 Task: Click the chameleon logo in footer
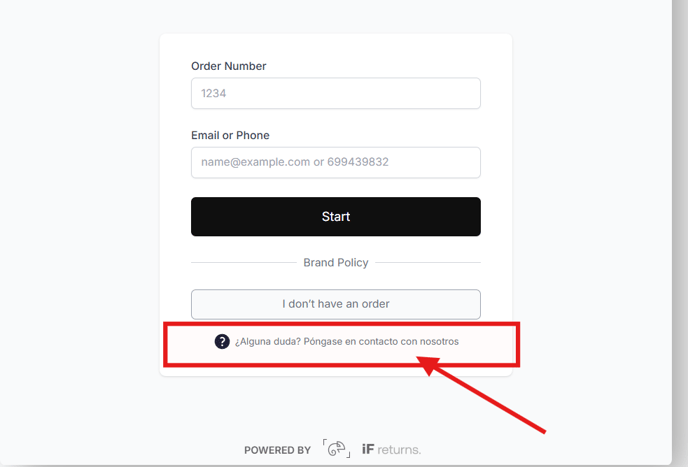pyautogui.click(x=337, y=449)
